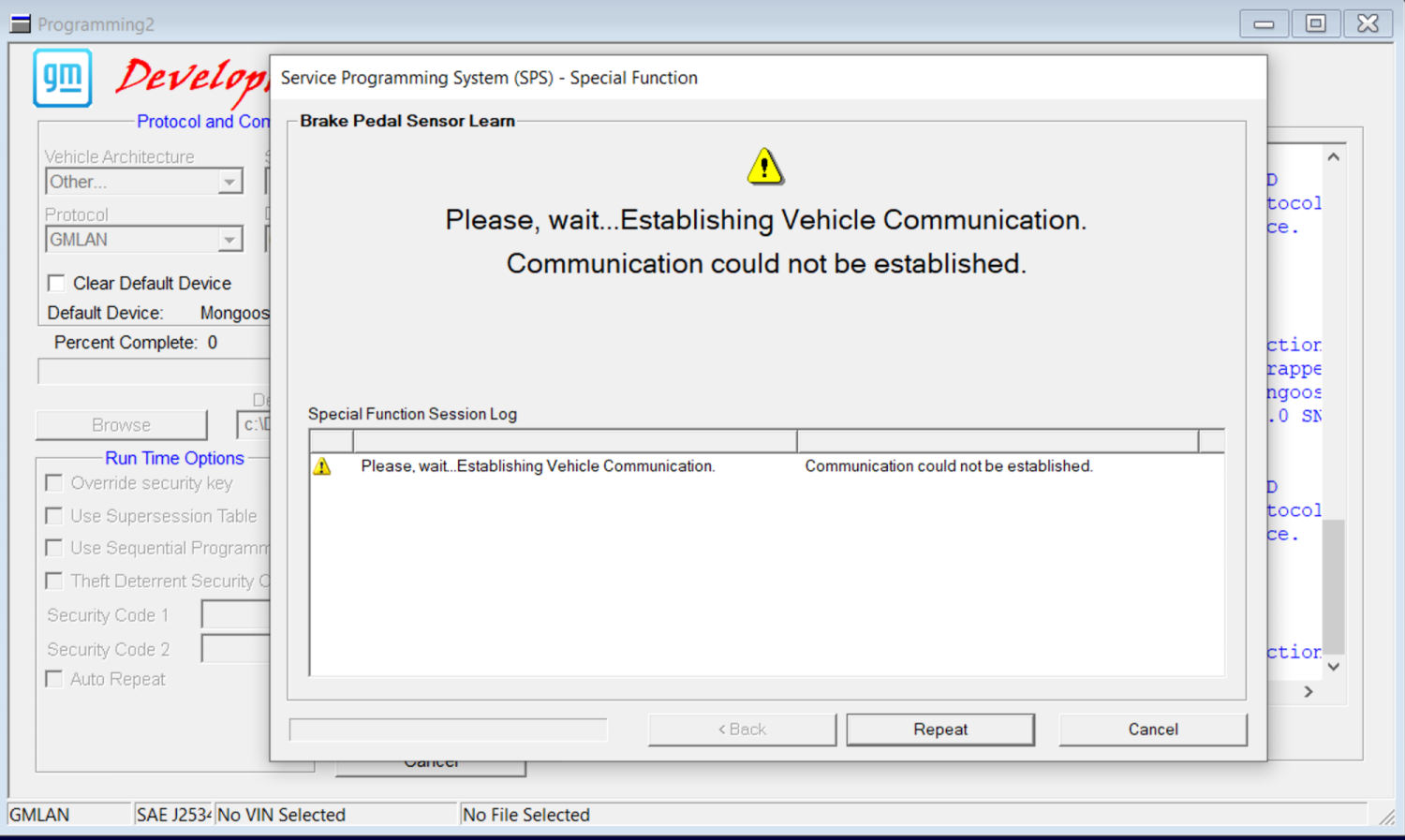Click the Programming2 window title icon
Viewport: 1405px width, 840px height.
(20, 23)
